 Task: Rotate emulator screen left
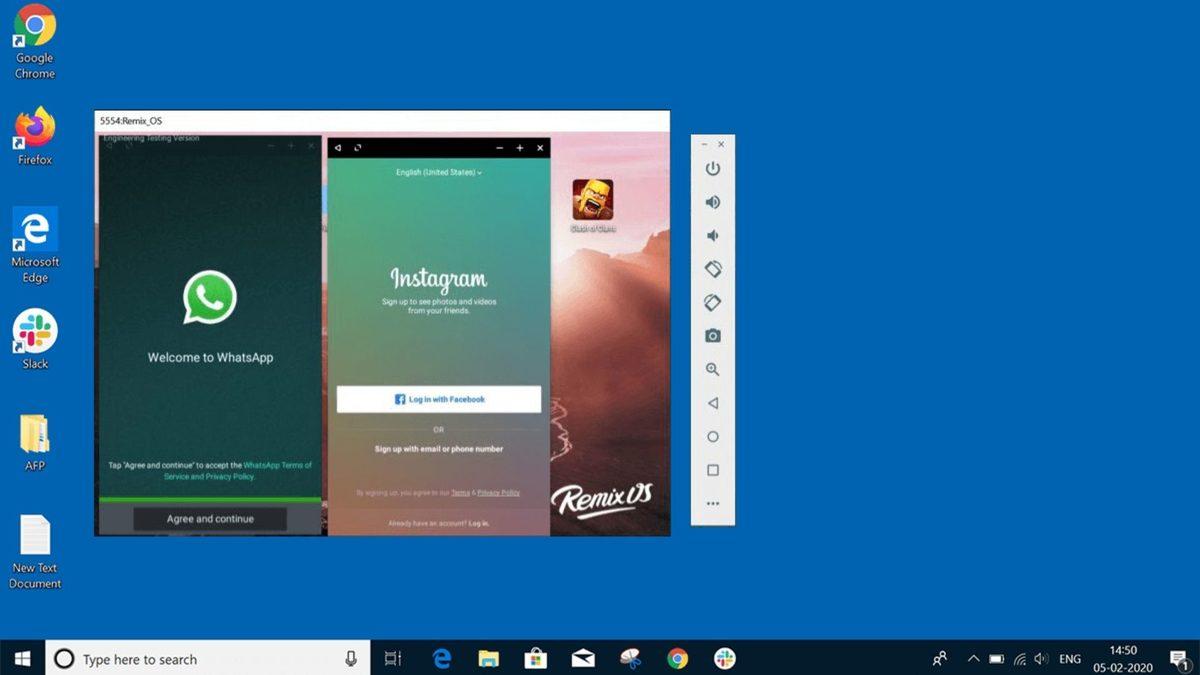point(712,269)
